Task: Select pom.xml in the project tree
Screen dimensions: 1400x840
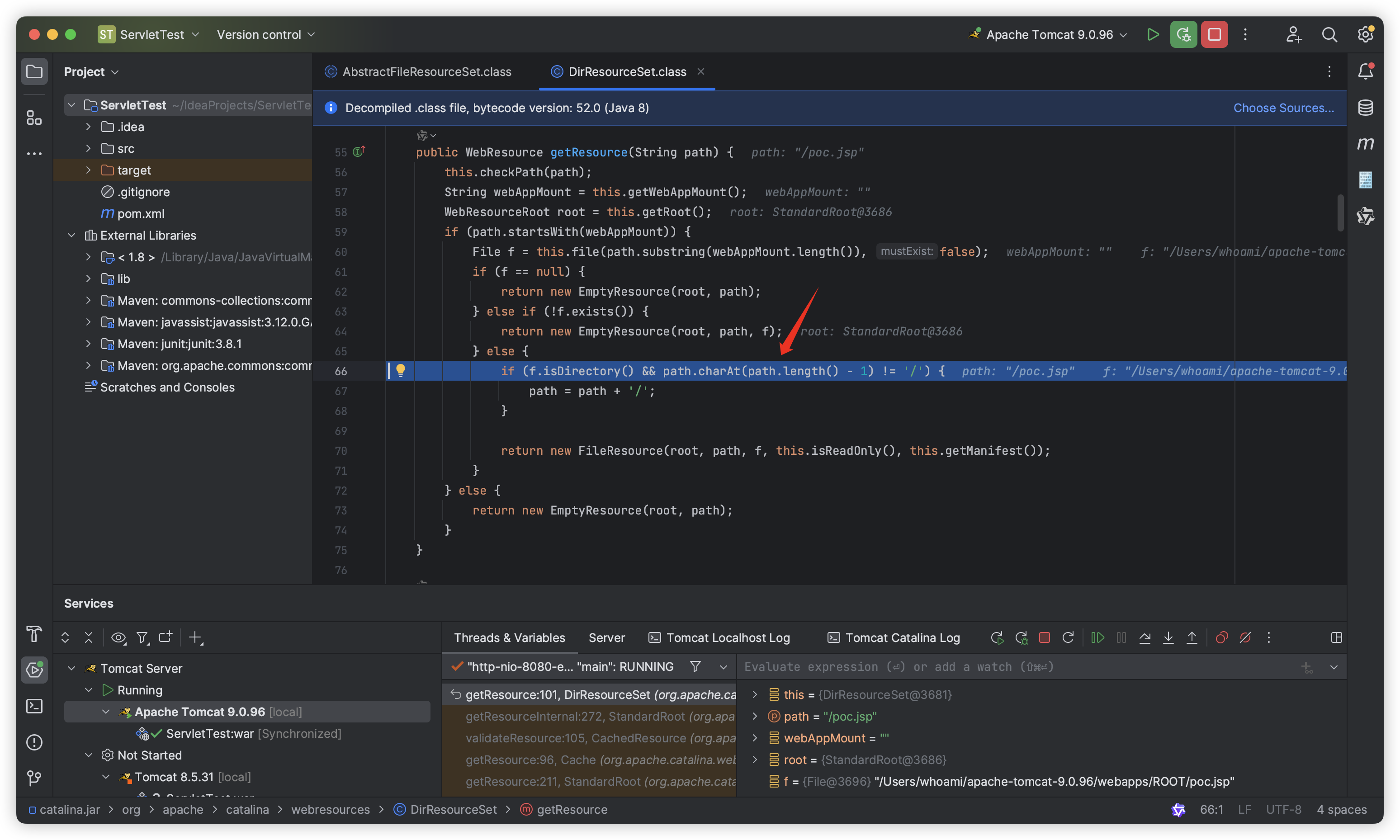Action: point(140,213)
